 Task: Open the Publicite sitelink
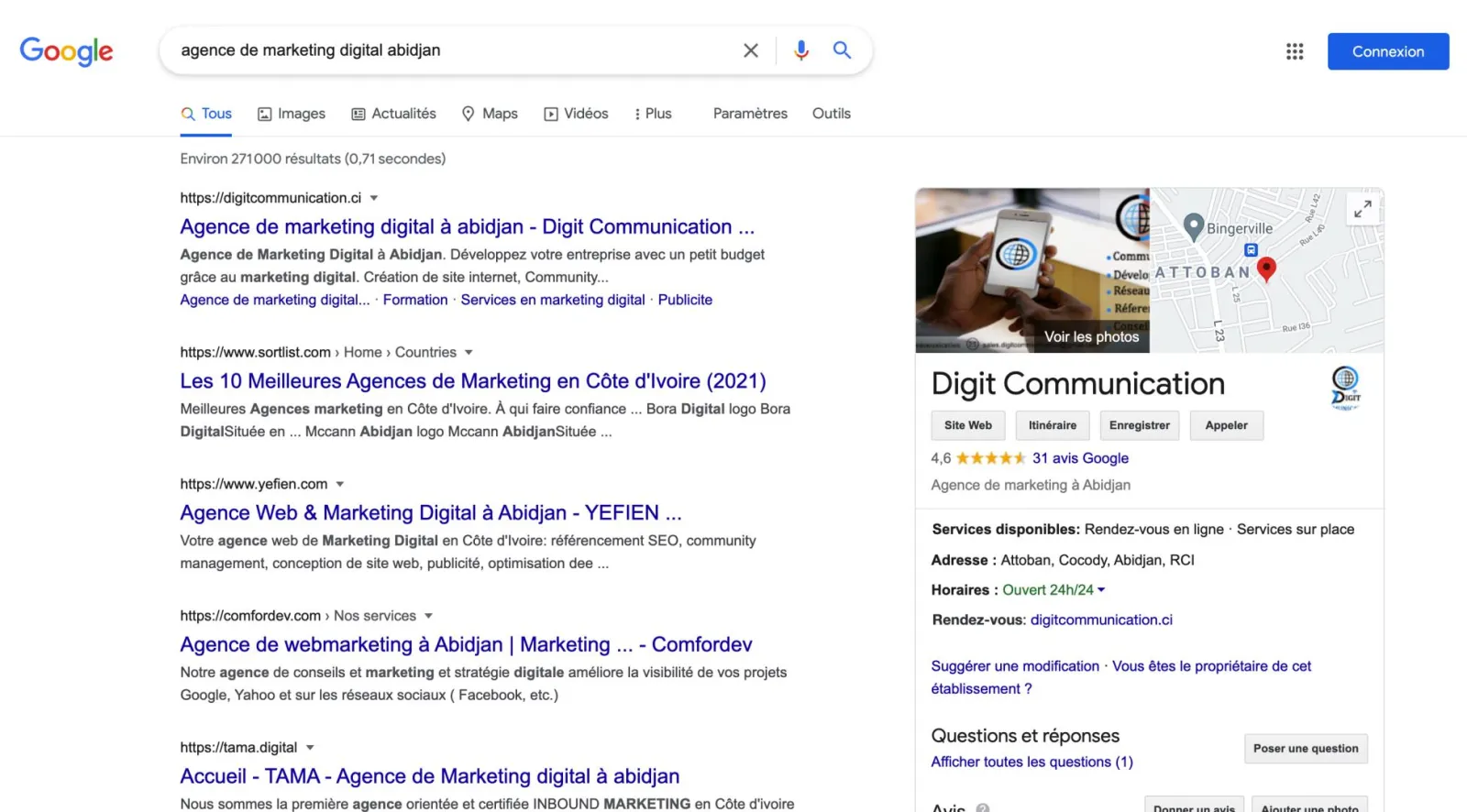(x=685, y=300)
